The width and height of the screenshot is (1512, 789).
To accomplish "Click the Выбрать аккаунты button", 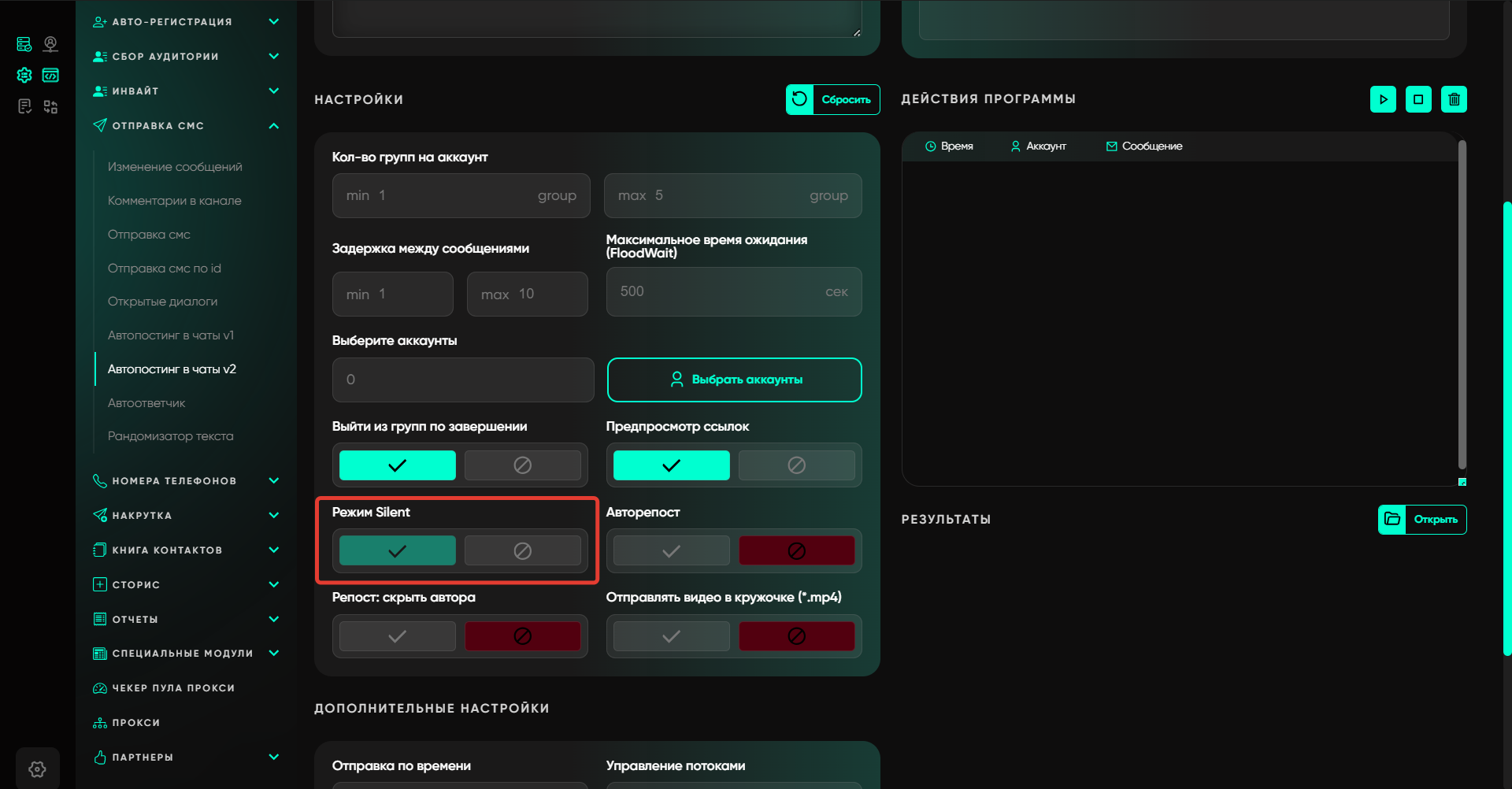I will coord(734,380).
